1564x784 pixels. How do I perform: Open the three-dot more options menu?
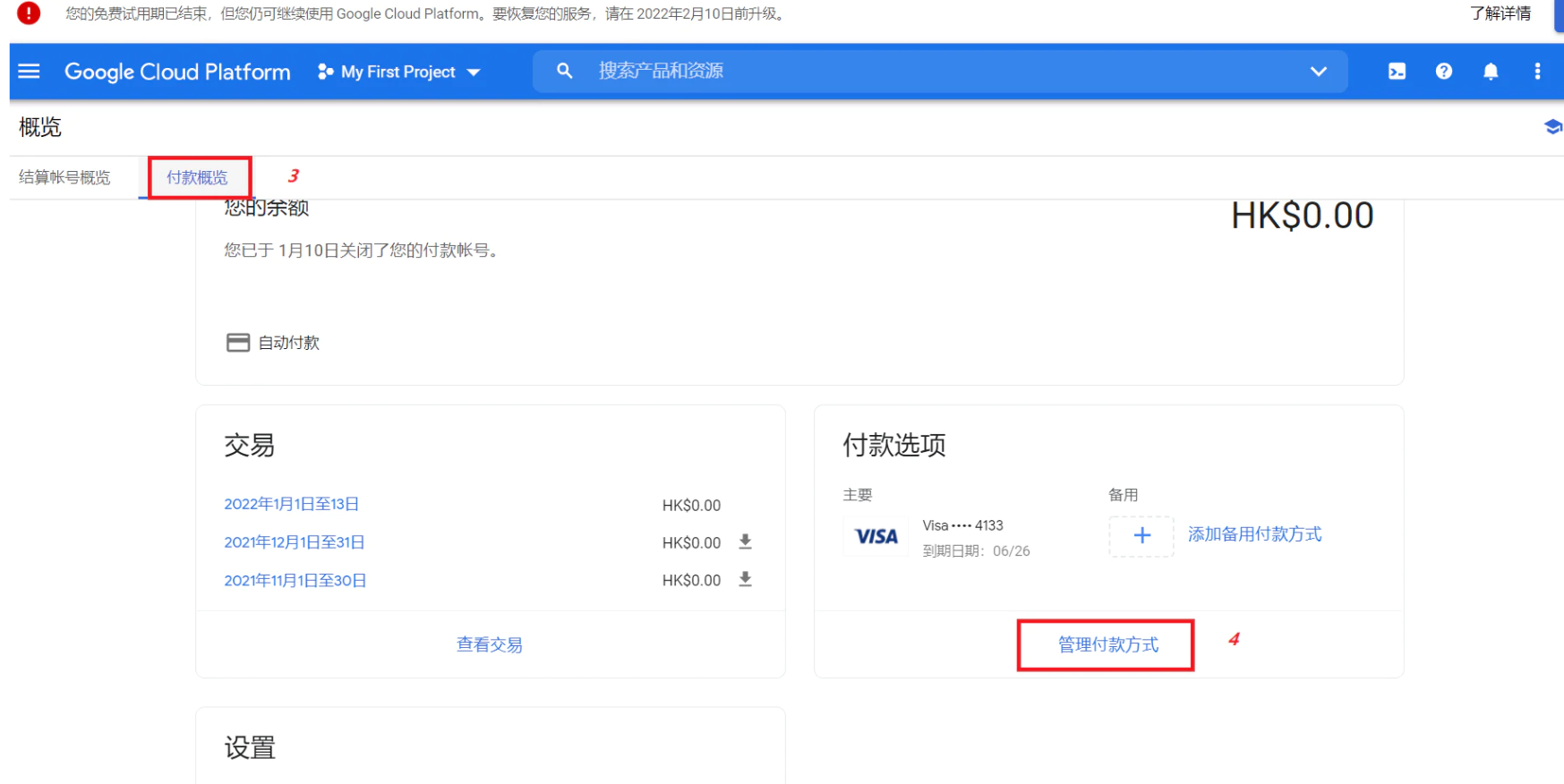coord(1537,72)
